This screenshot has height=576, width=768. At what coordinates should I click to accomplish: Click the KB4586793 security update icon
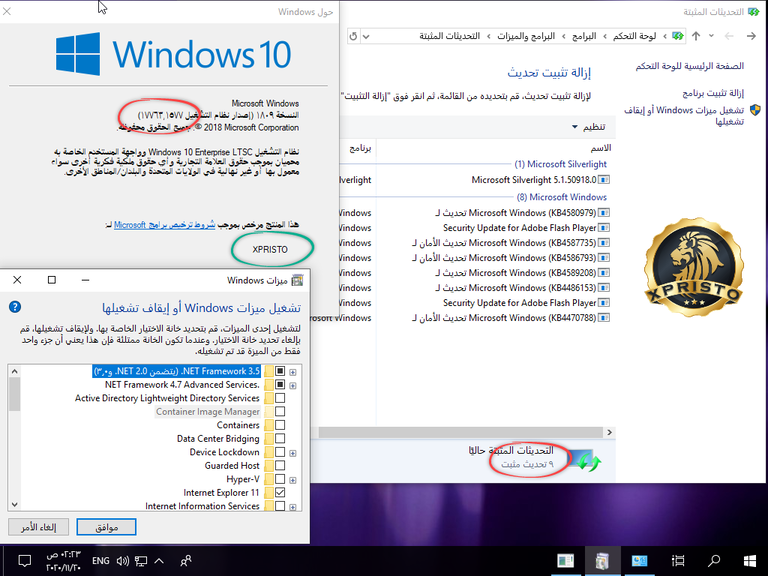click(x=604, y=258)
